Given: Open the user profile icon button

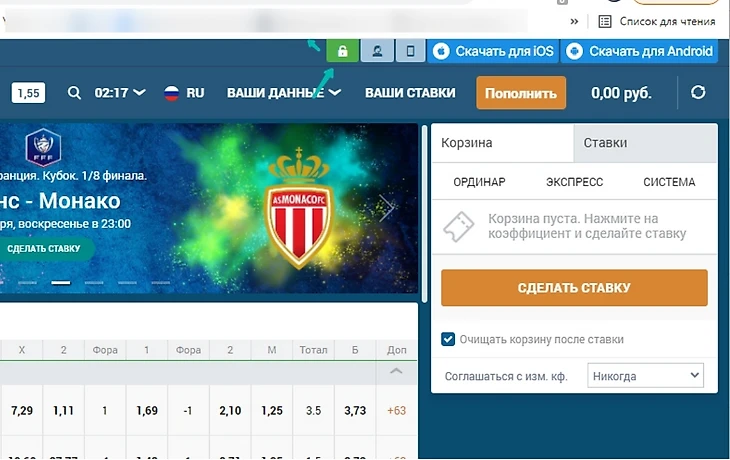Looking at the screenshot, I should pyautogui.click(x=377, y=51).
